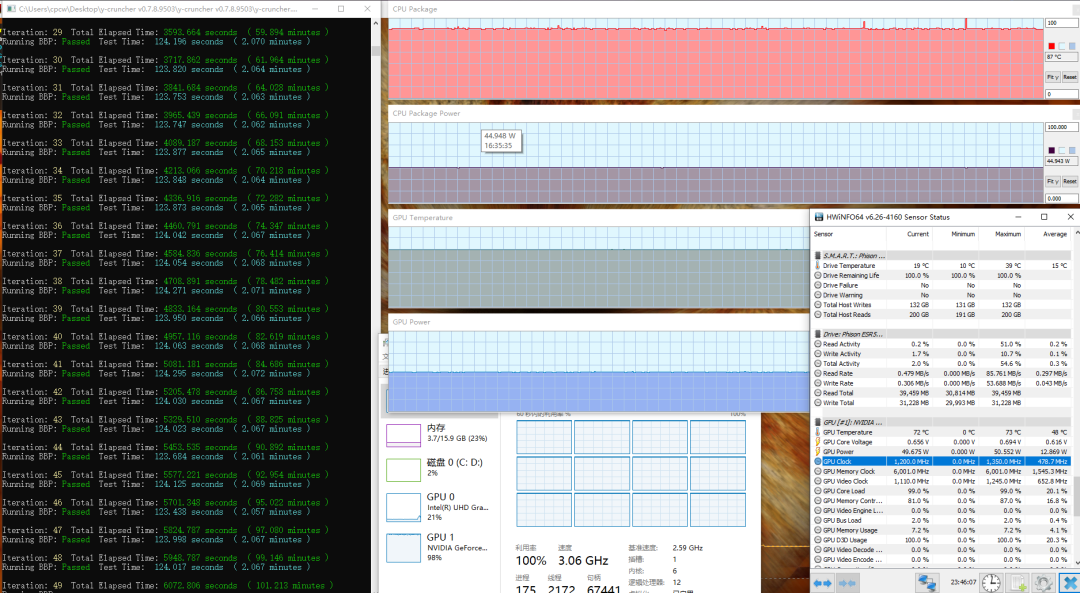Click y-cruncher console vertical scrollbar thumb
The width and height of the screenshot is (1080, 593).
point(375,50)
